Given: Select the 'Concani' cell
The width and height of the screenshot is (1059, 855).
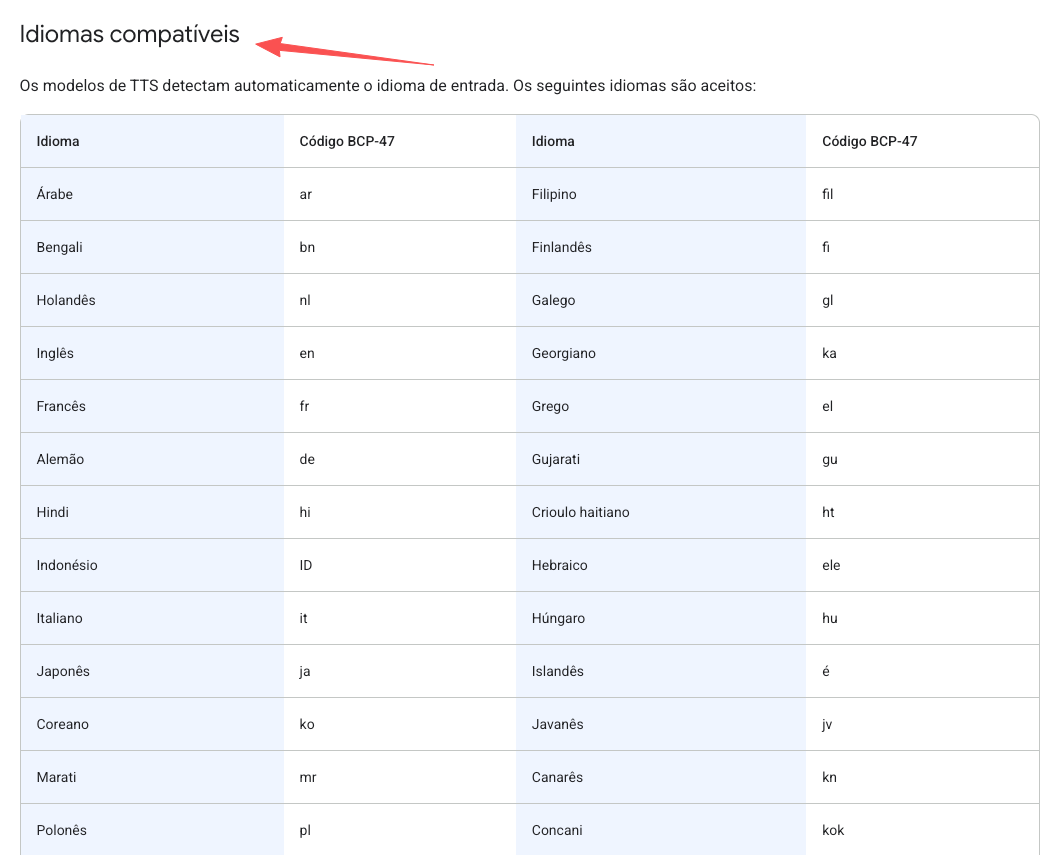Looking at the screenshot, I should point(661,830).
